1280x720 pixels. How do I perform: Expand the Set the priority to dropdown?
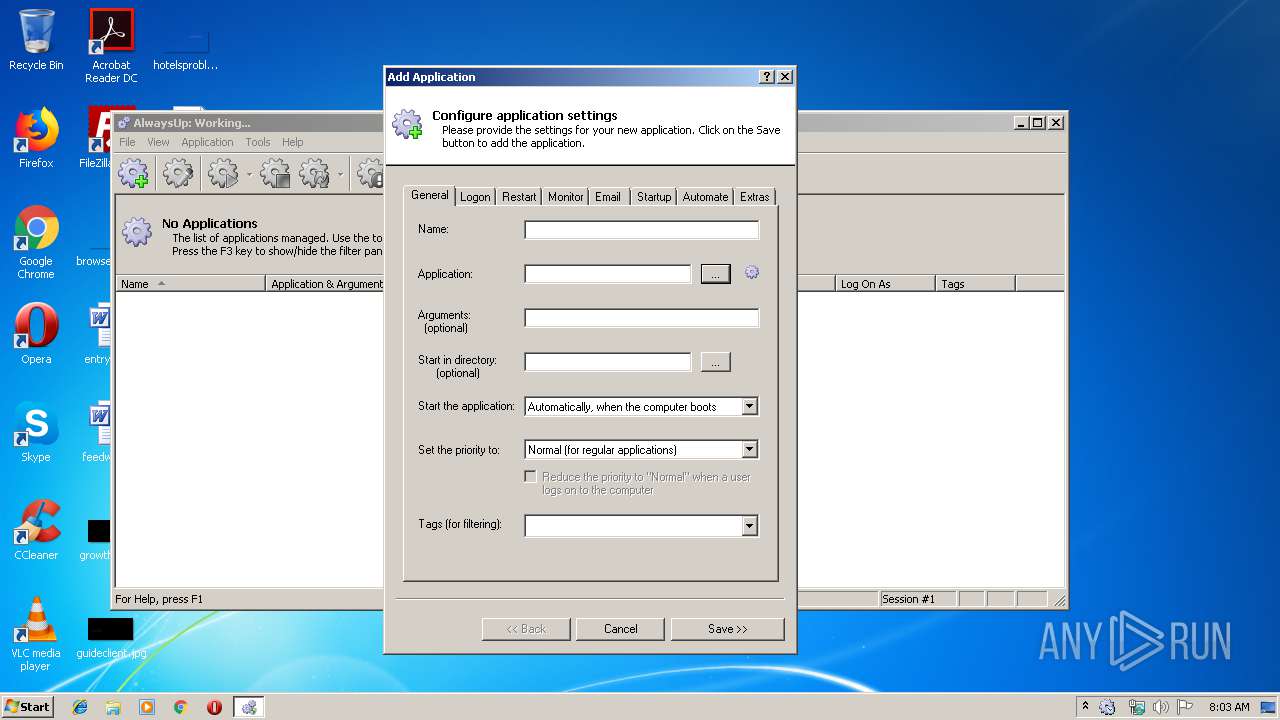750,450
